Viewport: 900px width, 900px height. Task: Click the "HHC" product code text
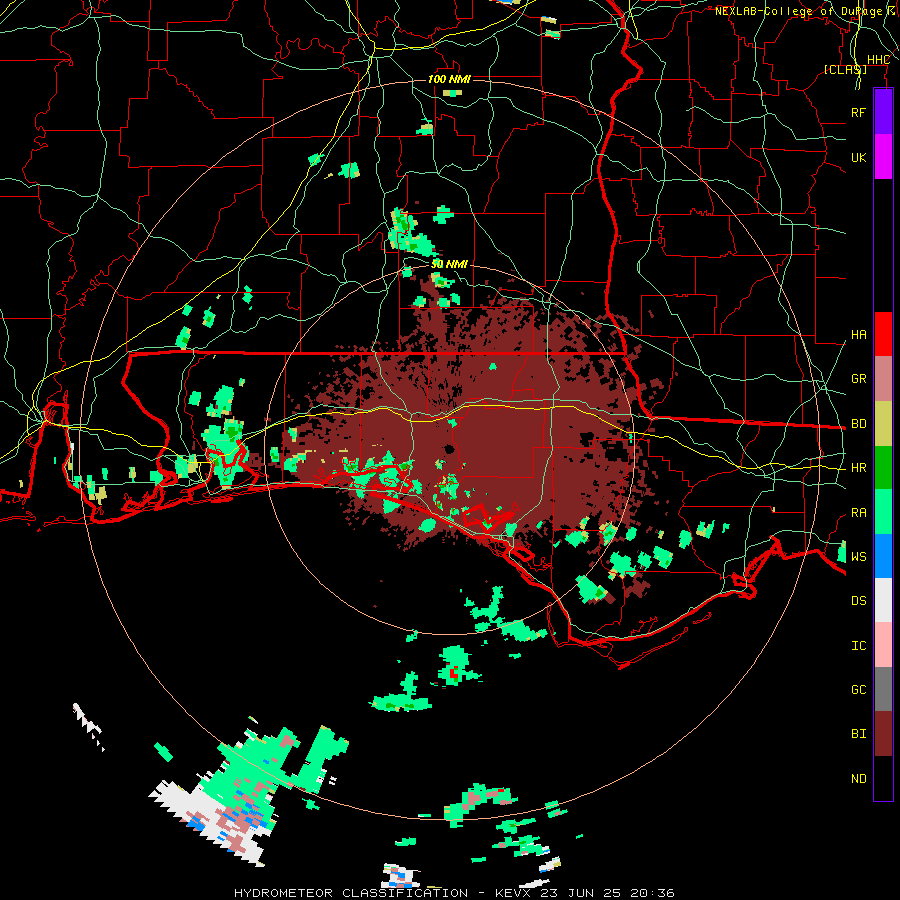click(878, 60)
